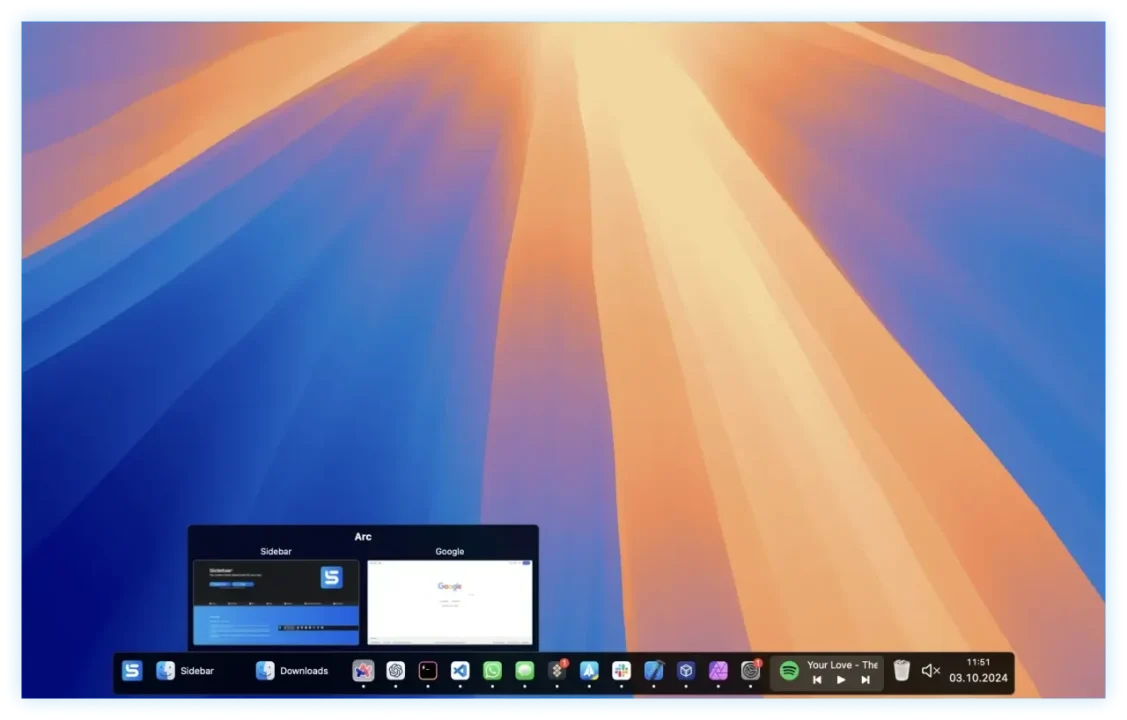Open WhatsApp from the dock
The image size is (1127, 720).
pos(492,670)
